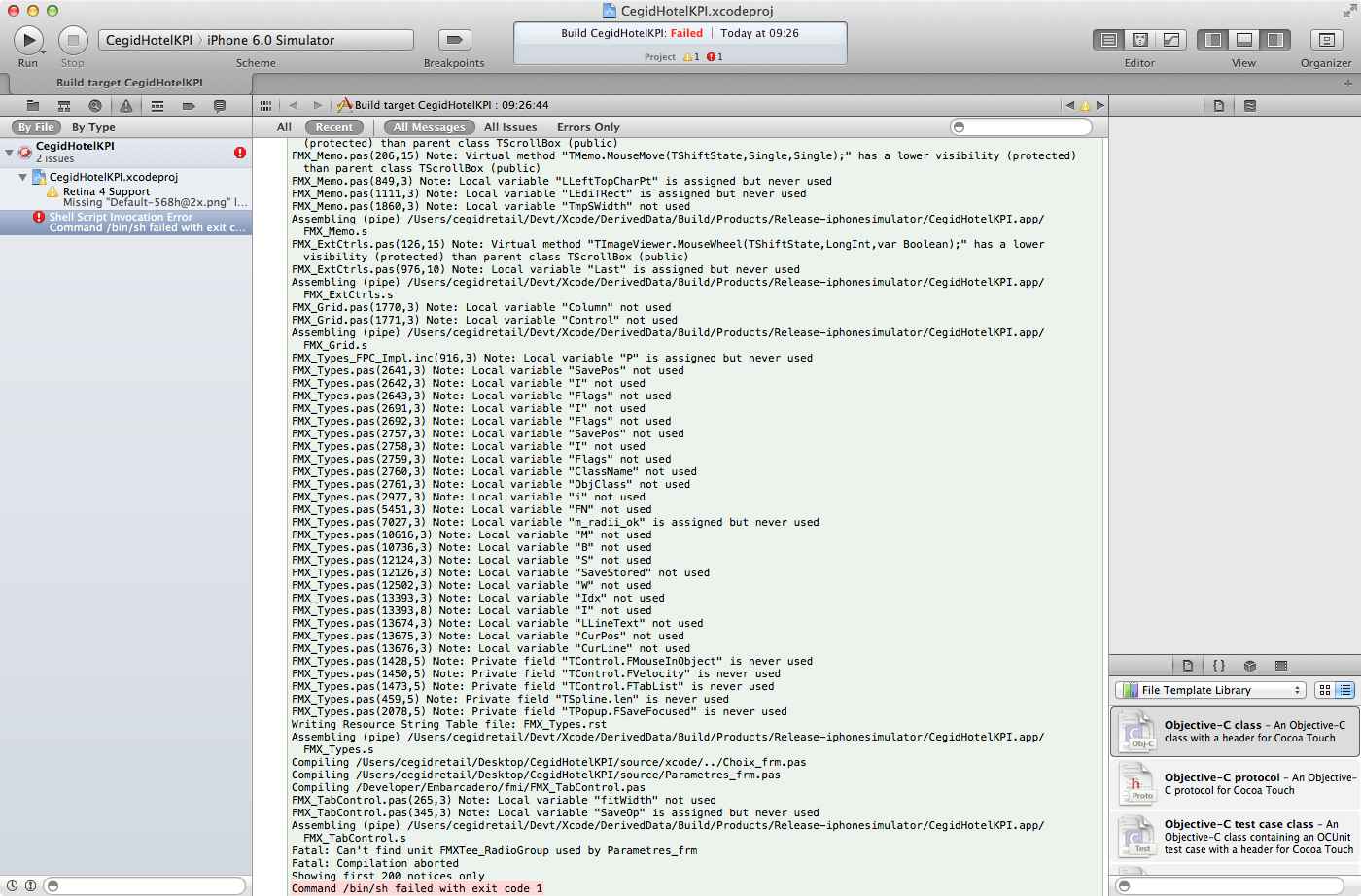Click the Stop button
1361x896 pixels.
click(73, 40)
